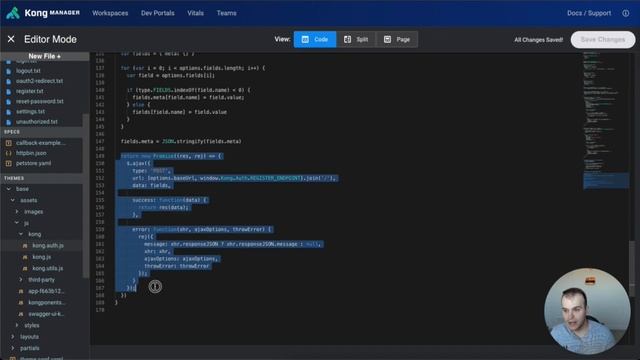Viewport: 640px width, 360px height.
Task: Open swagger-ui-k js file
Action: point(46,314)
